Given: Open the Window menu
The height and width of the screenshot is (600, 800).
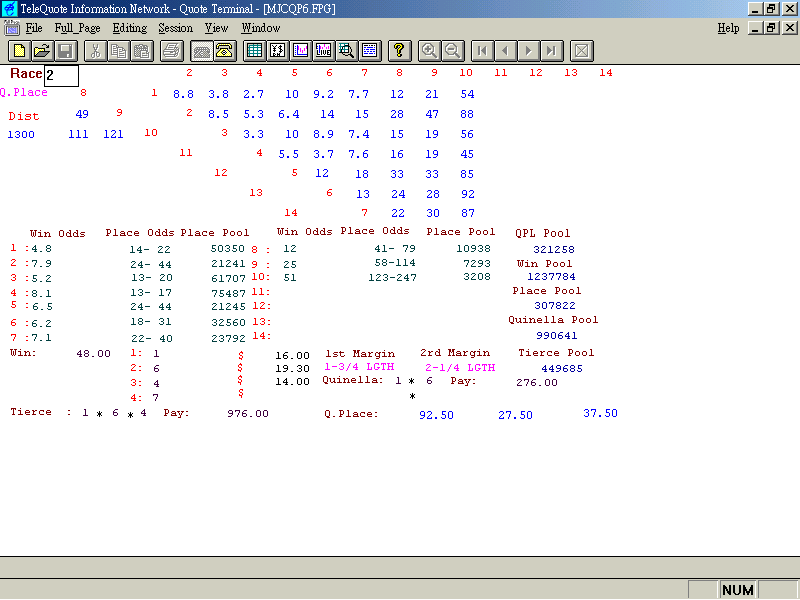Looking at the screenshot, I should 261,28.
